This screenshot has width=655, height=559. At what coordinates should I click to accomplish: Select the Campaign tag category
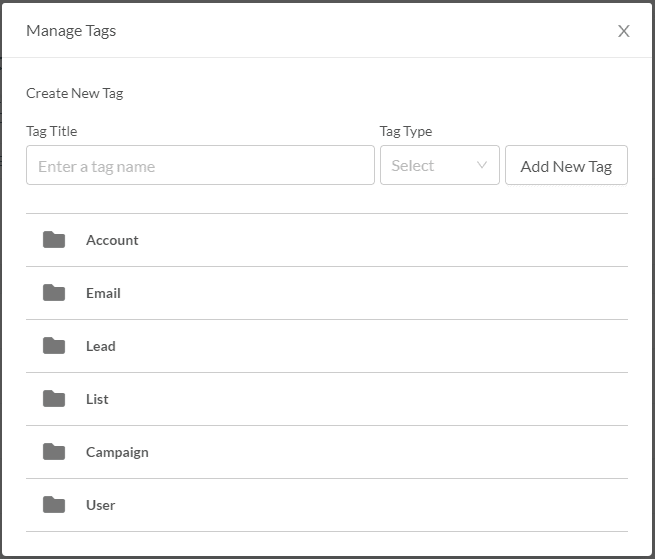pos(117,452)
